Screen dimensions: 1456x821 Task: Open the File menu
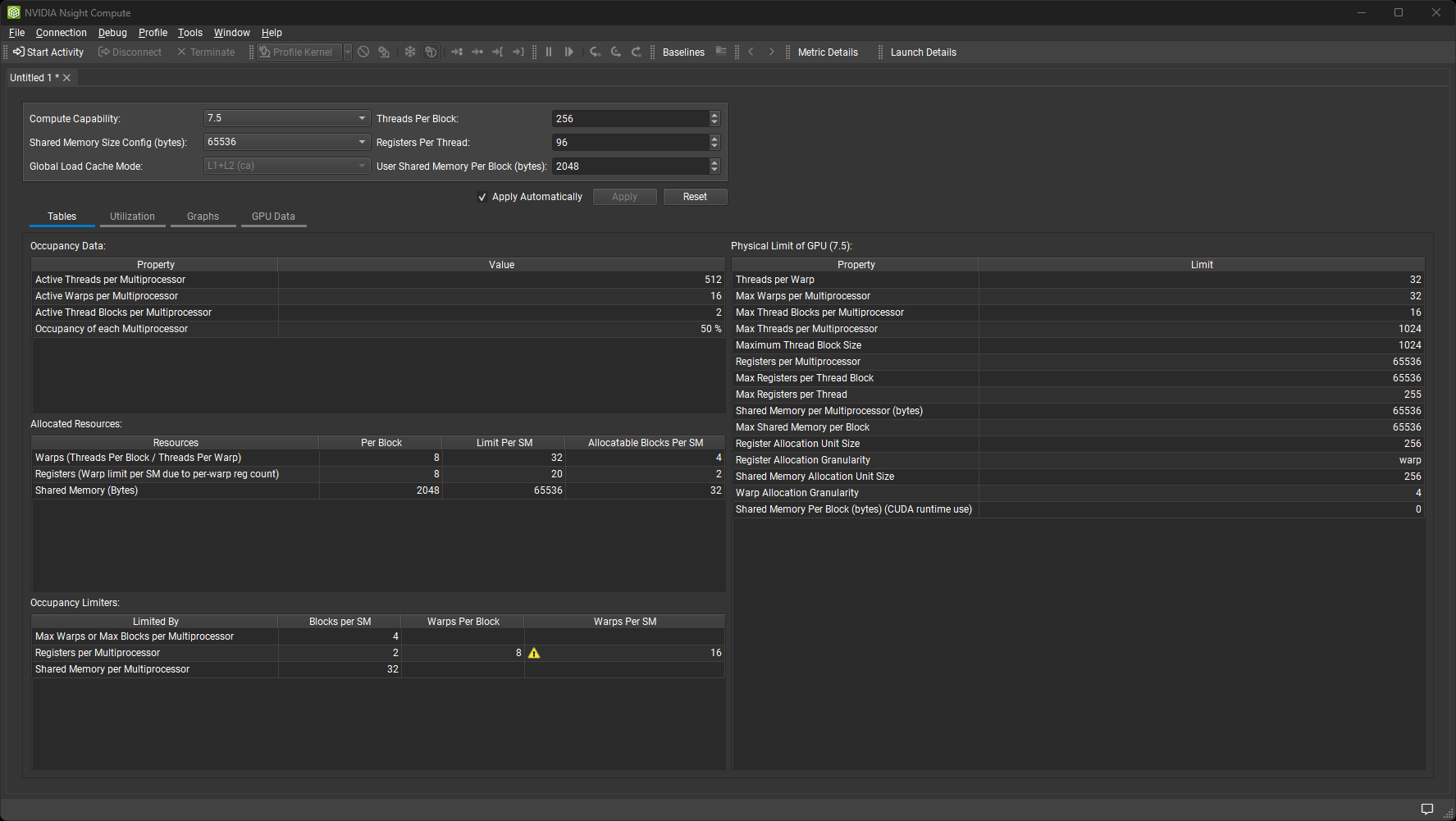[x=16, y=33]
